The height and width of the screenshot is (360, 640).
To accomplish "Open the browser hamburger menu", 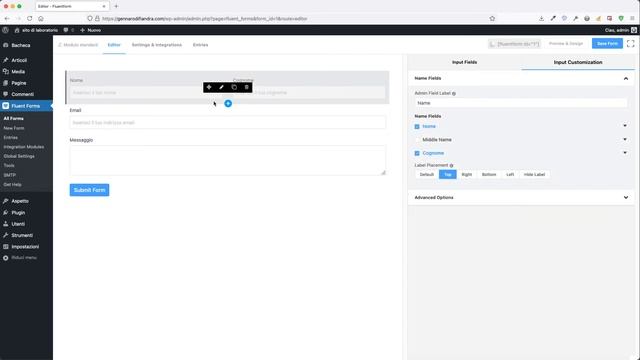I will point(632,18).
